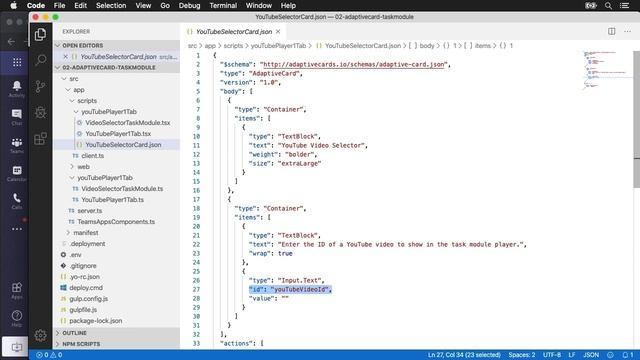The height and width of the screenshot is (360, 640).
Task: Open the Debug view in activity bar
Action: (40, 112)
